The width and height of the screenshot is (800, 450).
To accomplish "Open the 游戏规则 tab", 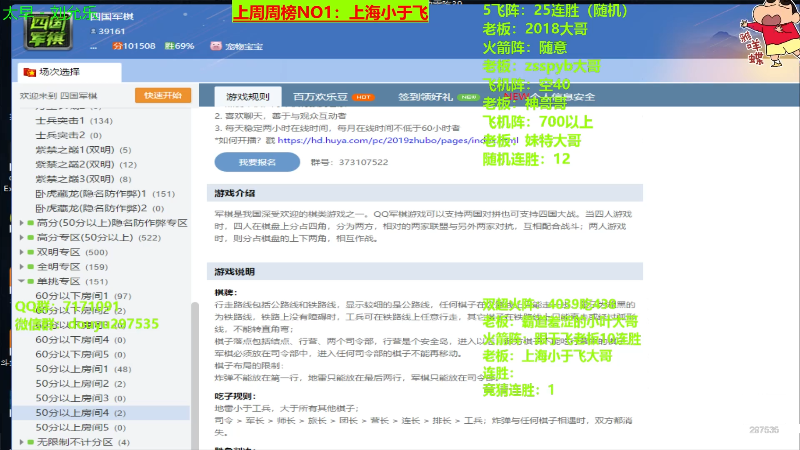I will coord(247,96).
